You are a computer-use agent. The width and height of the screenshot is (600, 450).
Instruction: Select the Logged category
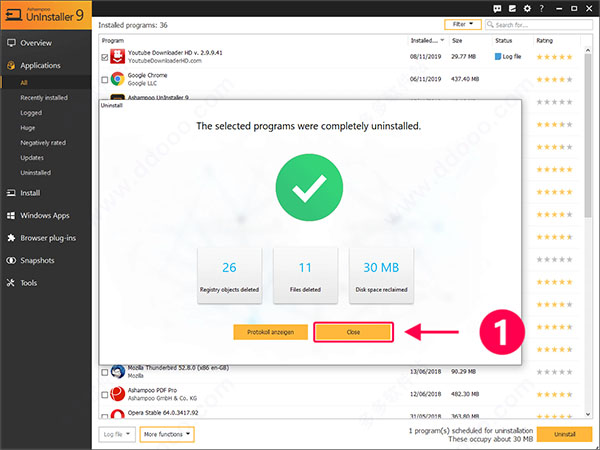click(x=31, y=112)
